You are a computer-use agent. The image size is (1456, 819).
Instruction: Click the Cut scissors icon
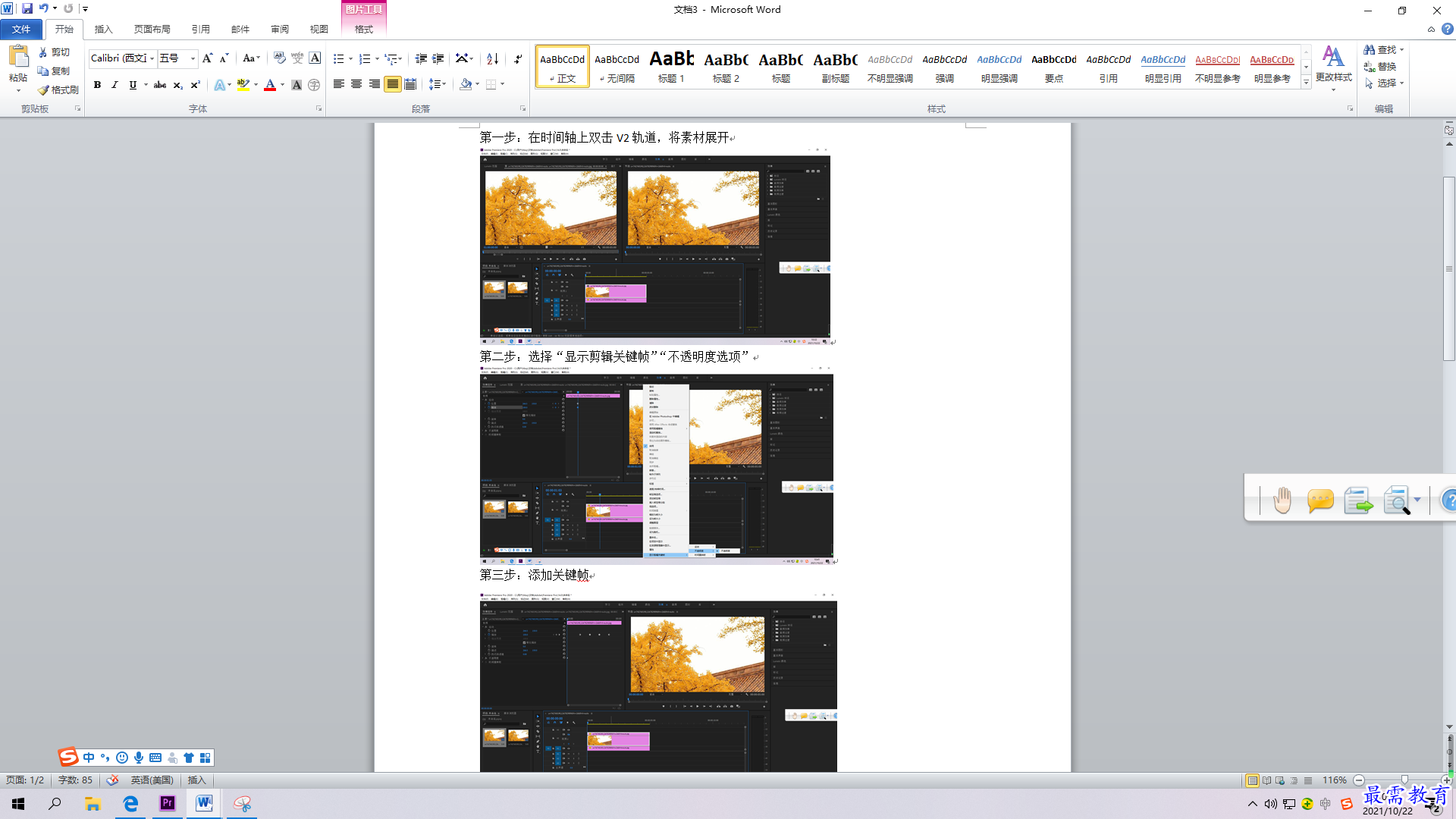pos(43,52)
